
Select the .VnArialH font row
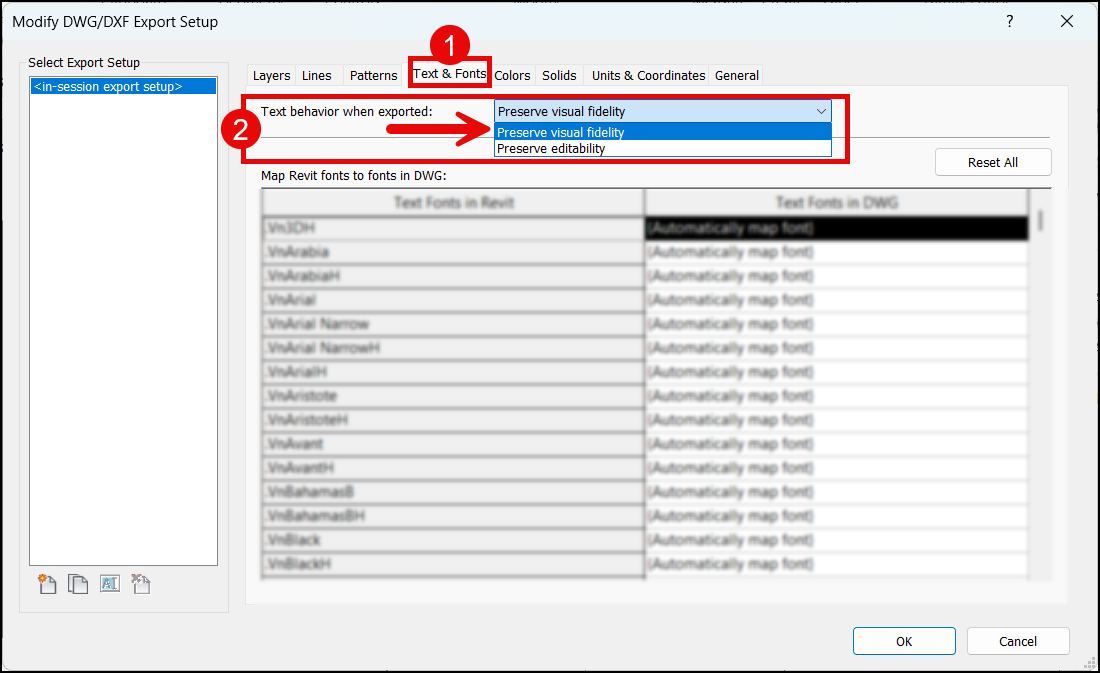(x=453, y=372)
